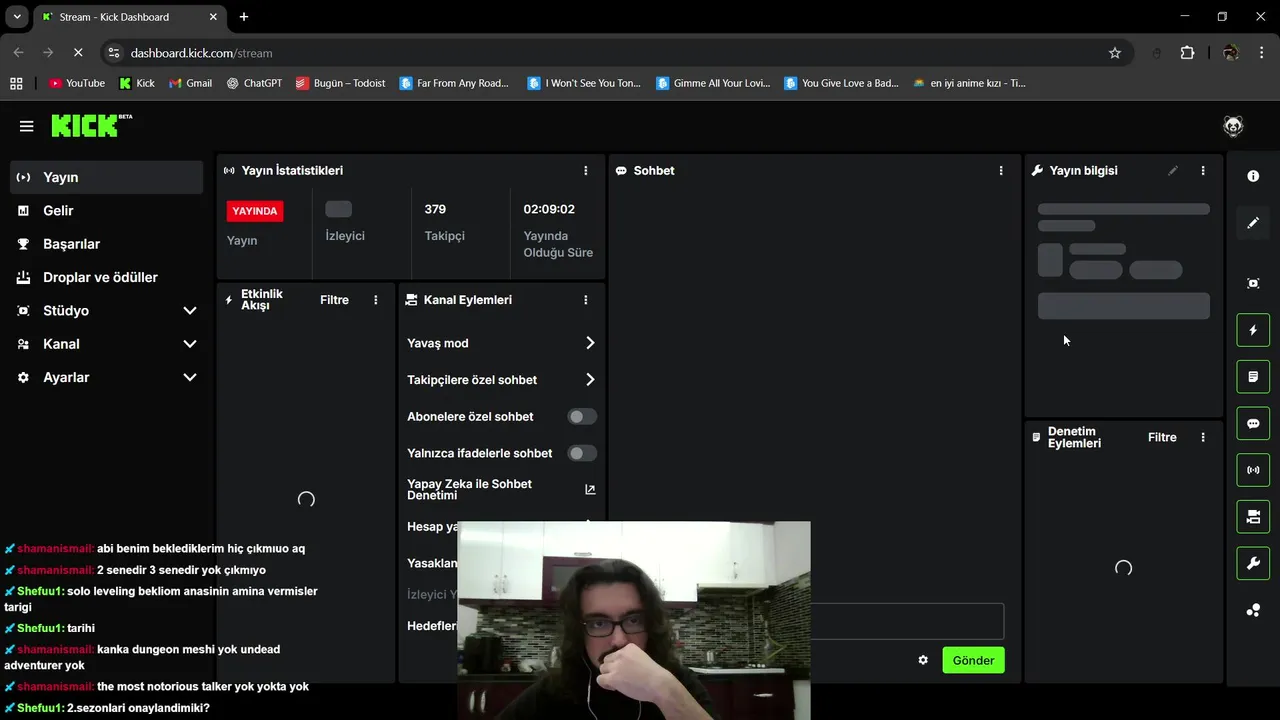Click the Chrome profile avatar in toolbar
The height and width of the screenshot is (720, 1280).
coord(1231,53)
